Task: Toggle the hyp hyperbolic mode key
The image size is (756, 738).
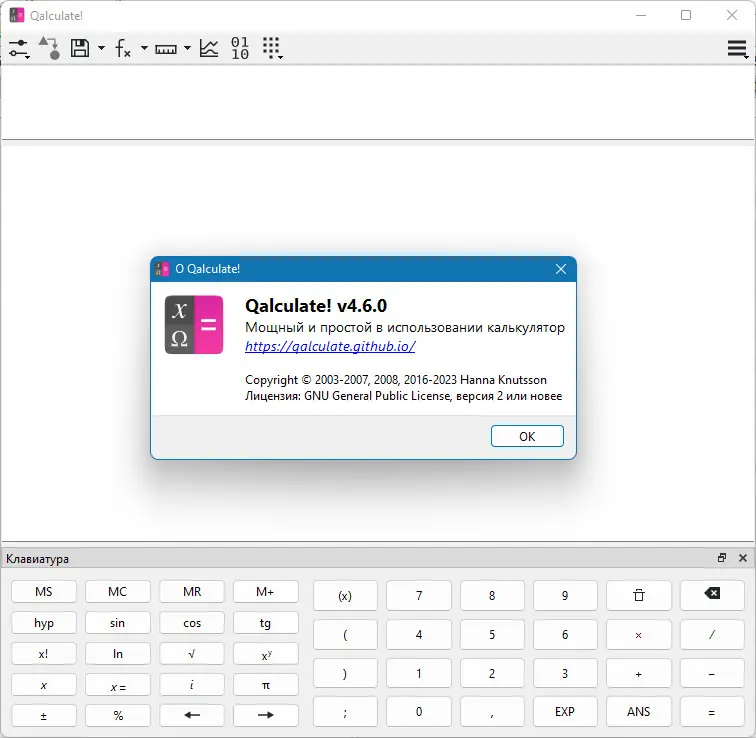Action: [x=44, y=623]
